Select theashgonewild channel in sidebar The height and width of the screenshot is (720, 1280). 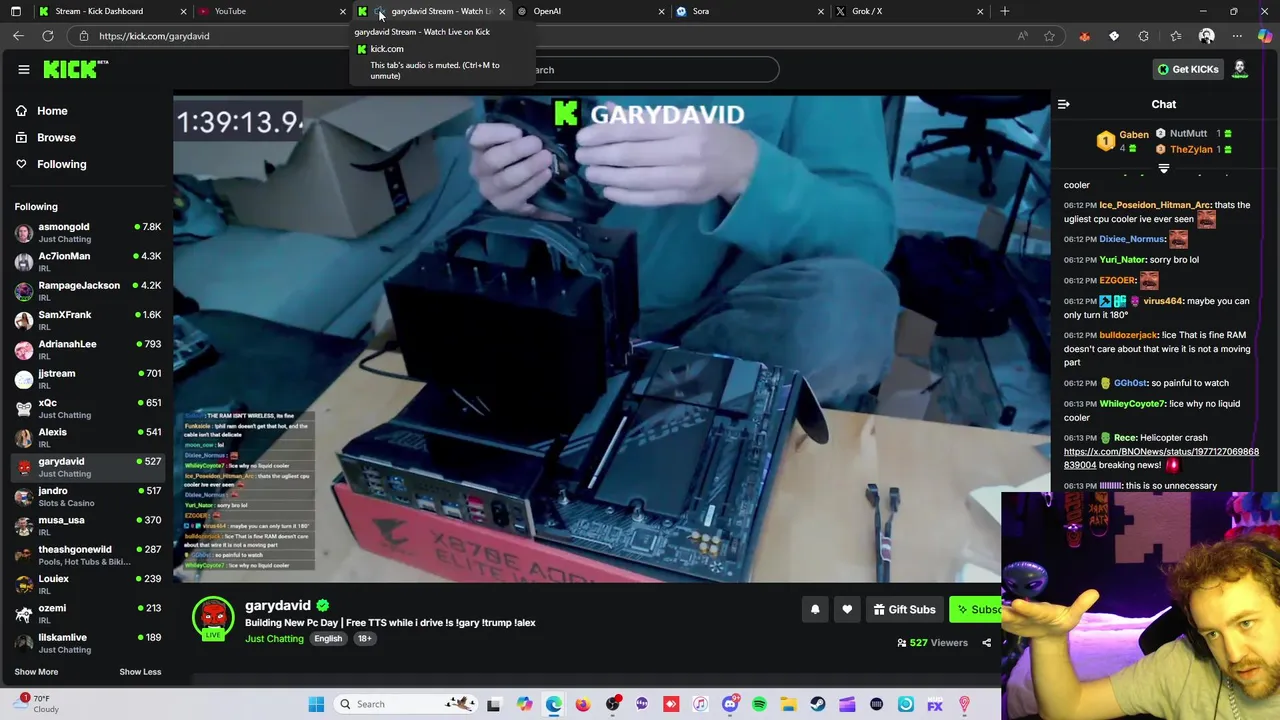88,555
